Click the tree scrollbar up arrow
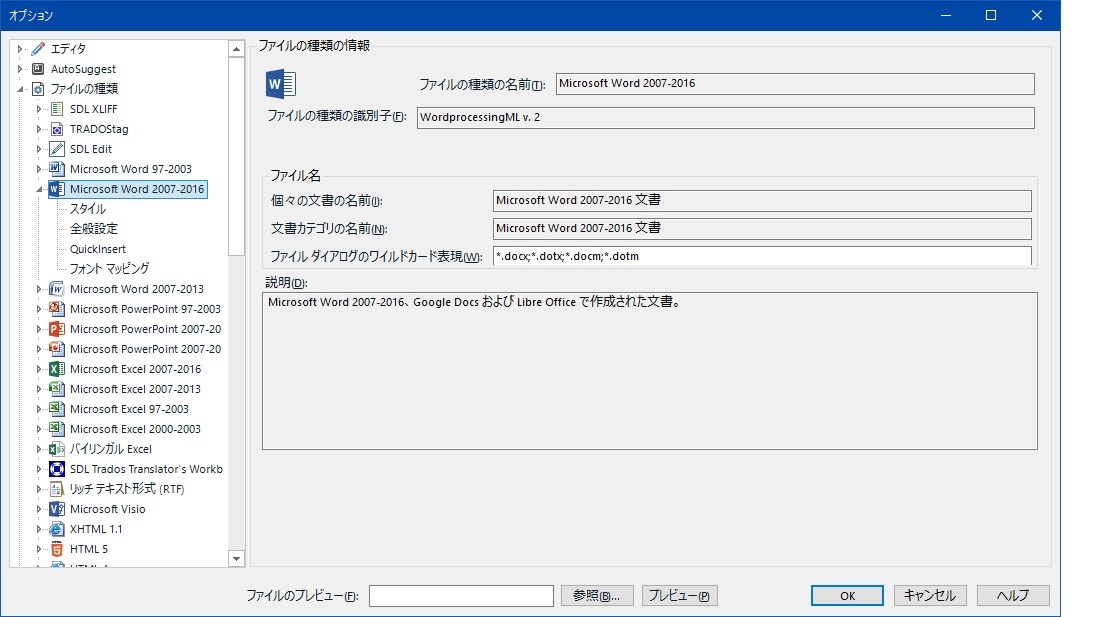 point(236,49)
